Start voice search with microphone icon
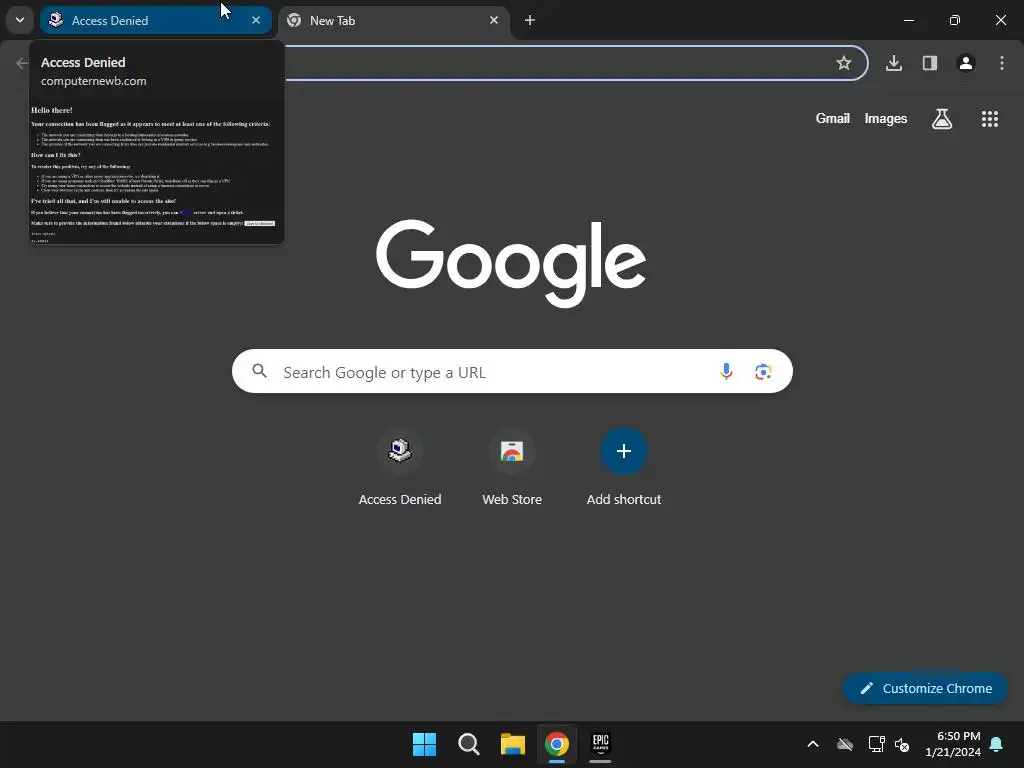 pyautogui.click(x=726, y=372)
